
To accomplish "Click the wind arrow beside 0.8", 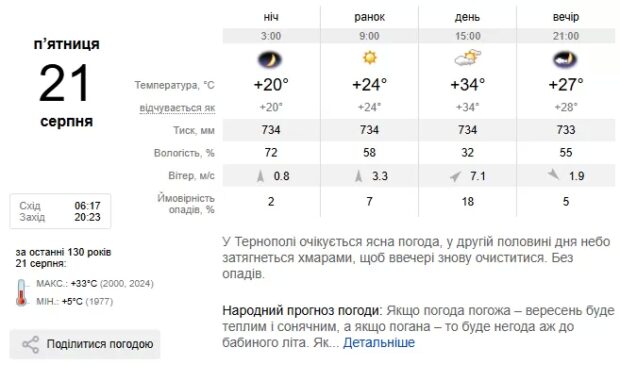I will point(260,176).
